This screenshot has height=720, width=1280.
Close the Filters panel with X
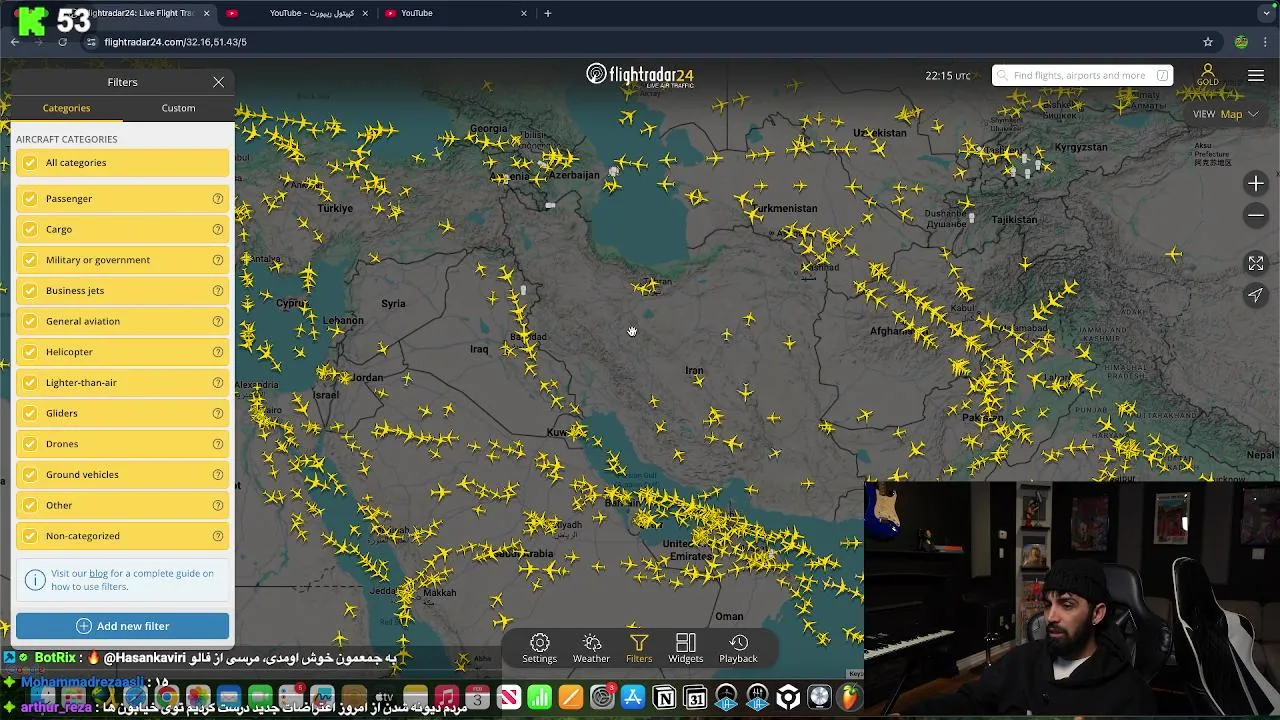point(218,82)
